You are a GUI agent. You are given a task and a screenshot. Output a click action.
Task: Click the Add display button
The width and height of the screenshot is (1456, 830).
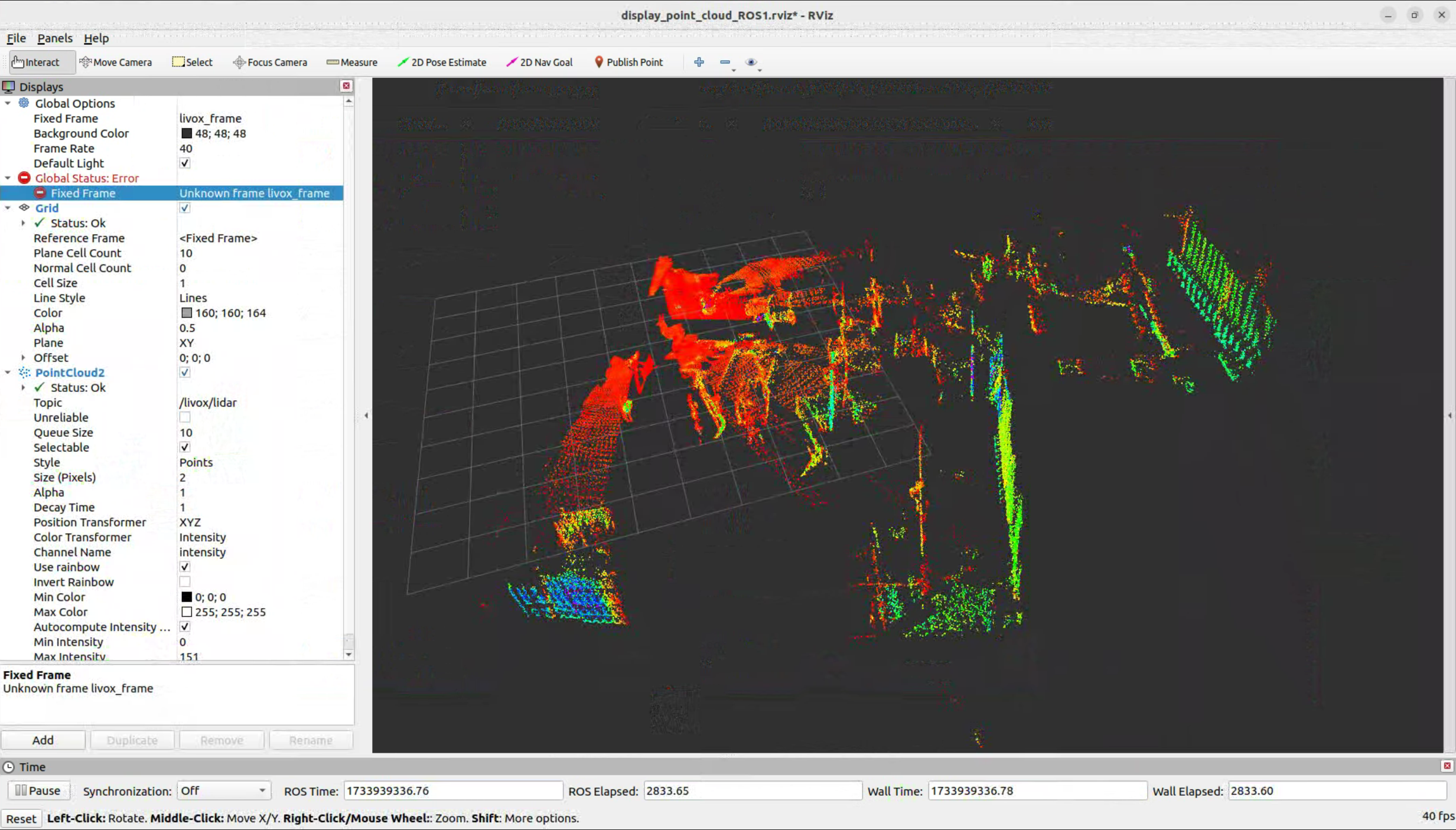click(43, 740)
